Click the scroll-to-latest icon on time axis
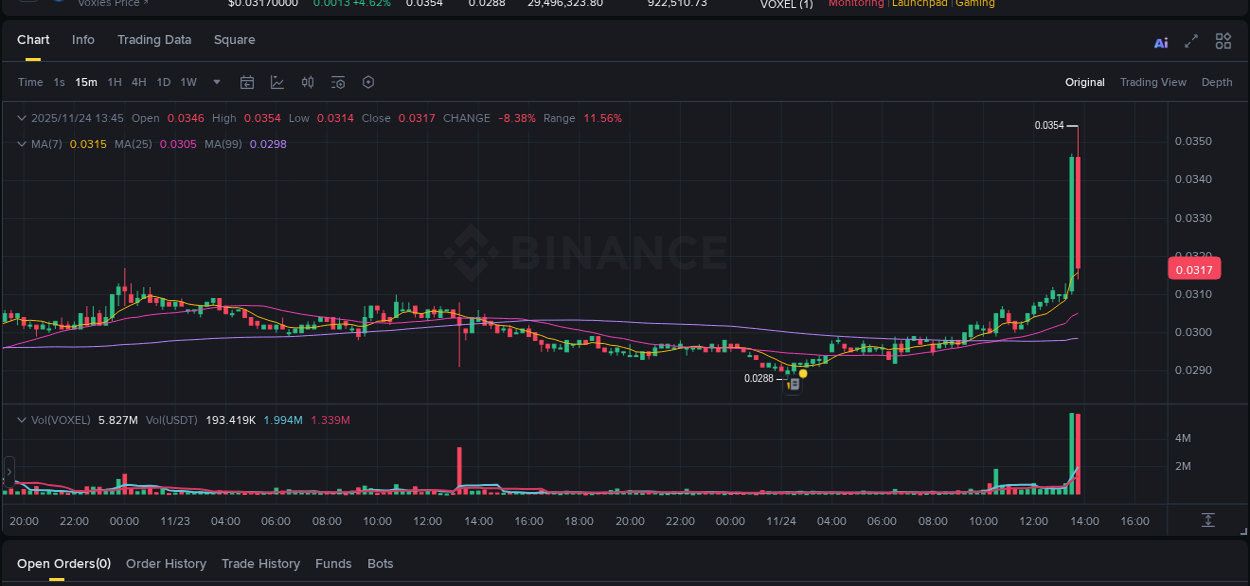Viewport: 1250px width, 586px height. (1209, 520)
